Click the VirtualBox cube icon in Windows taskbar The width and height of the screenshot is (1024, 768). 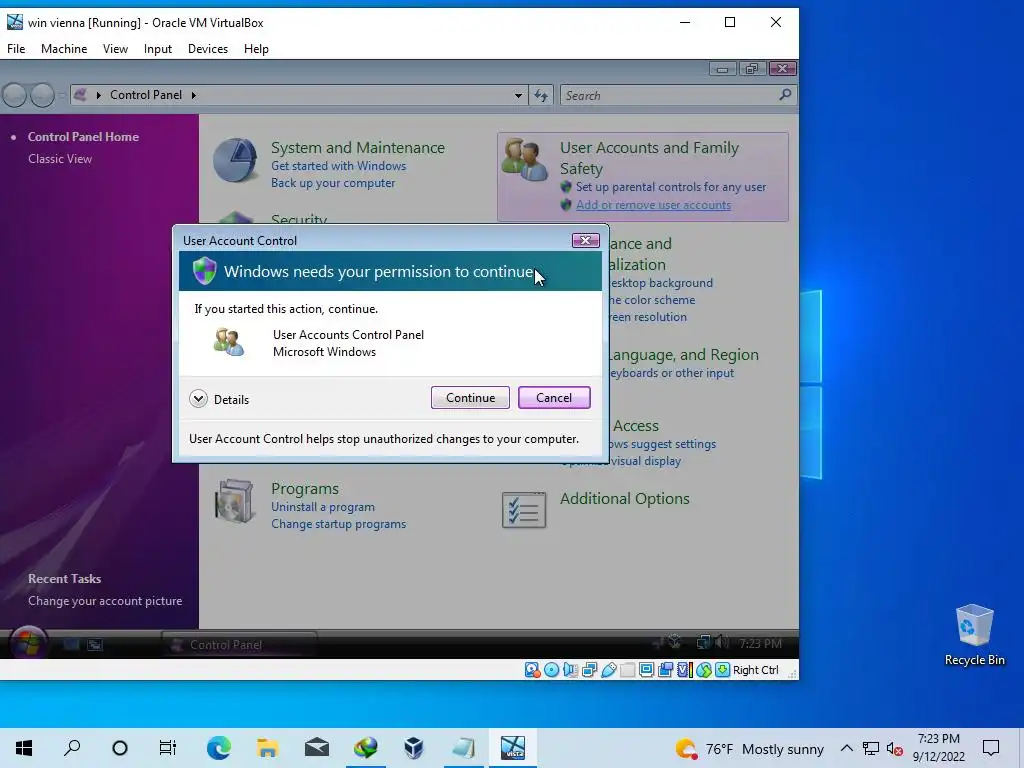(414, 748)
